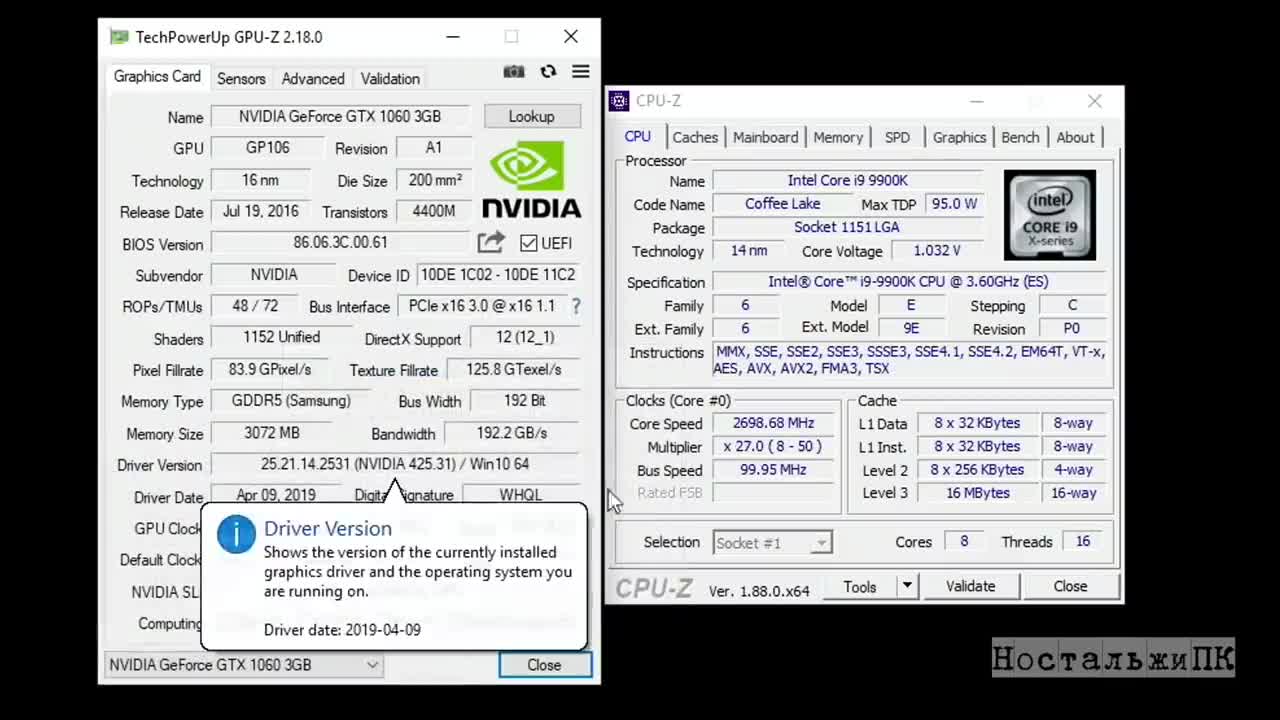Click the Threads count value 16
1280x720 pixels.
[1083, 542]
